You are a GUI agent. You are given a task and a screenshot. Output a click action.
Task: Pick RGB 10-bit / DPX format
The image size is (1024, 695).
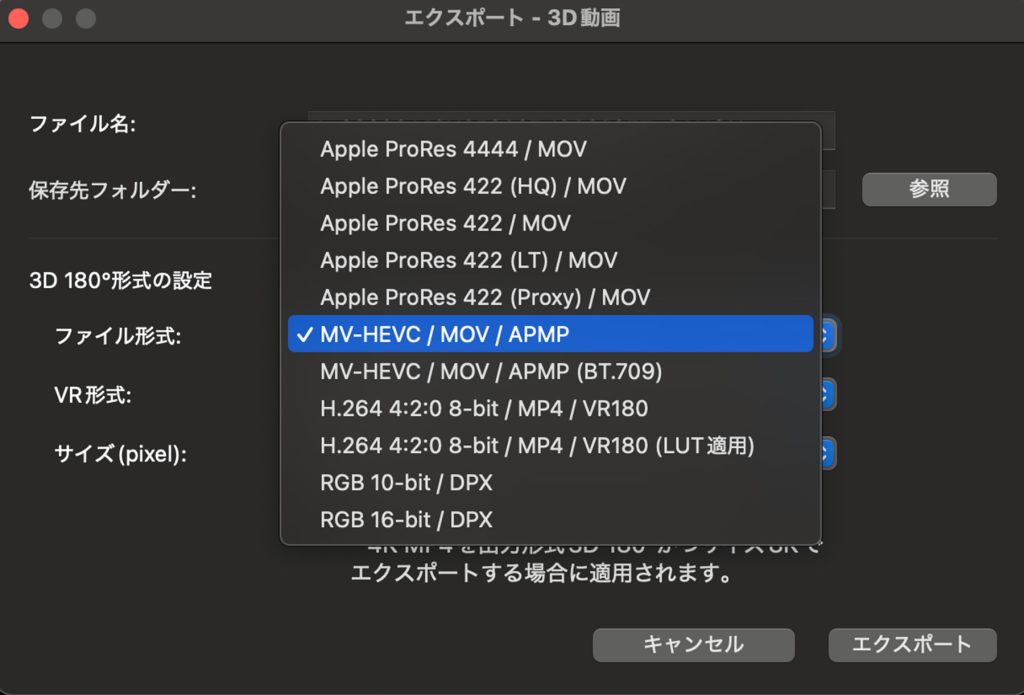406,483
